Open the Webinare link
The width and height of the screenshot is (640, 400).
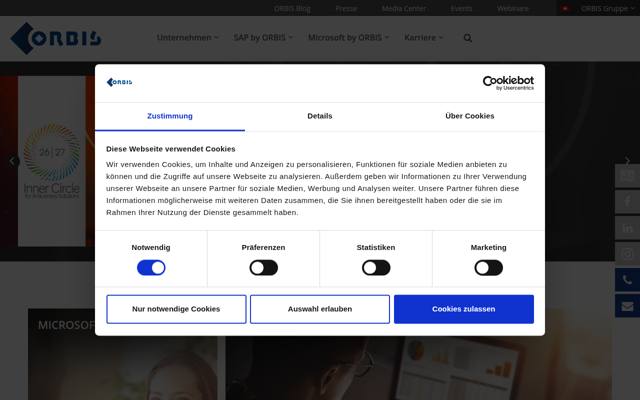(x=513, y=8)
